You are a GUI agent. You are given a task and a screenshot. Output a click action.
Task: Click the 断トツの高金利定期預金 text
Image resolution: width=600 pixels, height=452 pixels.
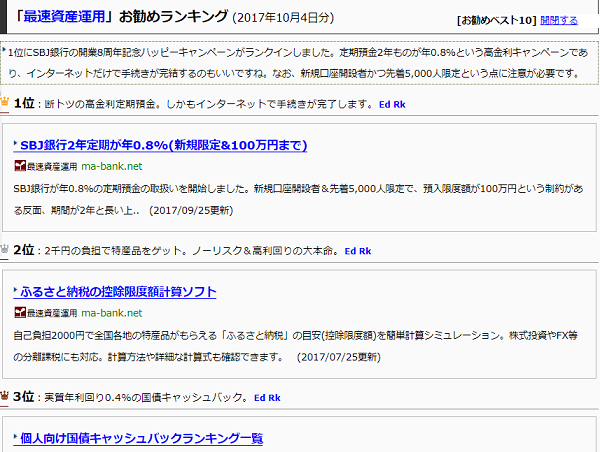pos(209,104)
